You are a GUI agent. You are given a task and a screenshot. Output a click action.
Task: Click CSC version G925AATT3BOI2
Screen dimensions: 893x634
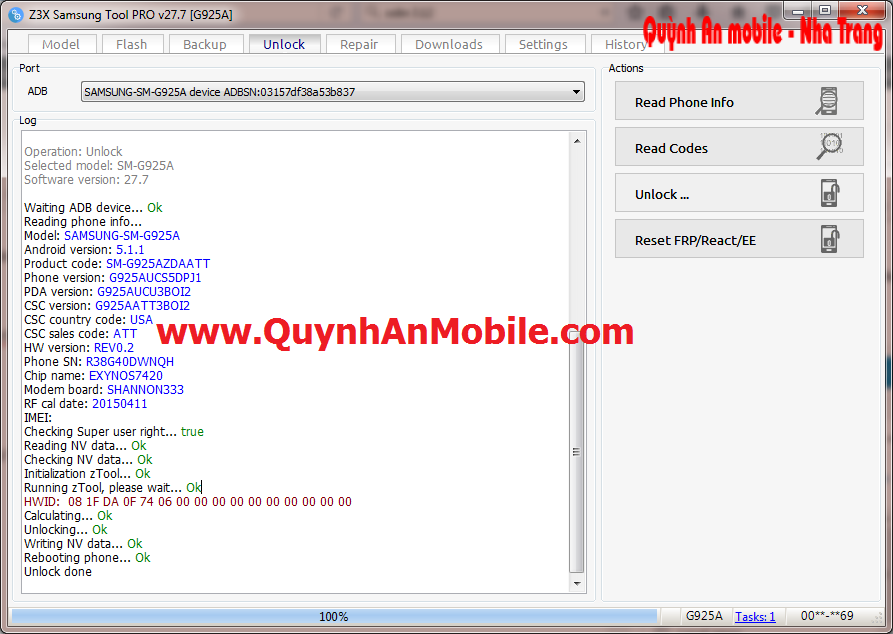coord(142,306)
